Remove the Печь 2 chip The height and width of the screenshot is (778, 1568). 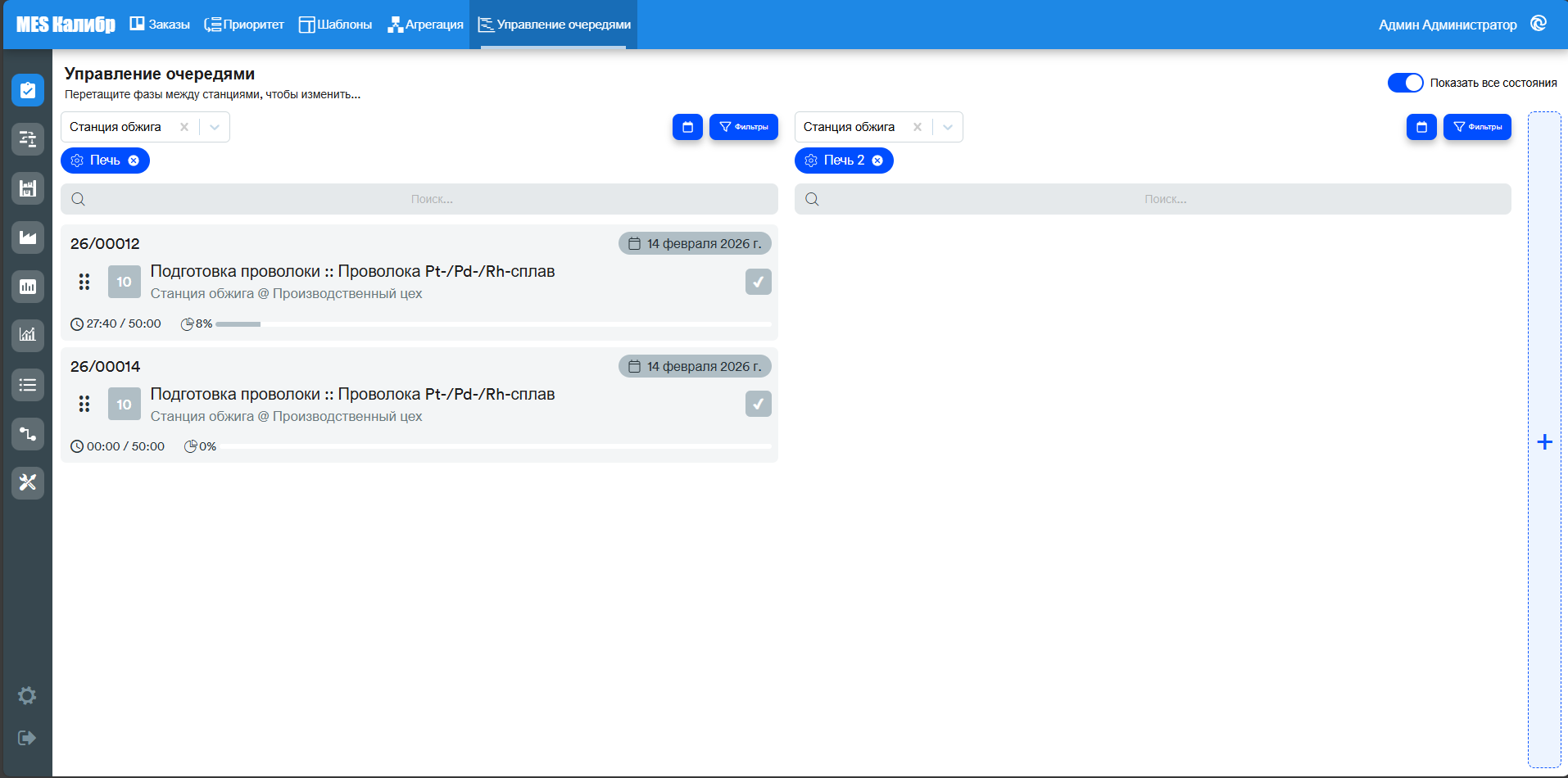877,161
